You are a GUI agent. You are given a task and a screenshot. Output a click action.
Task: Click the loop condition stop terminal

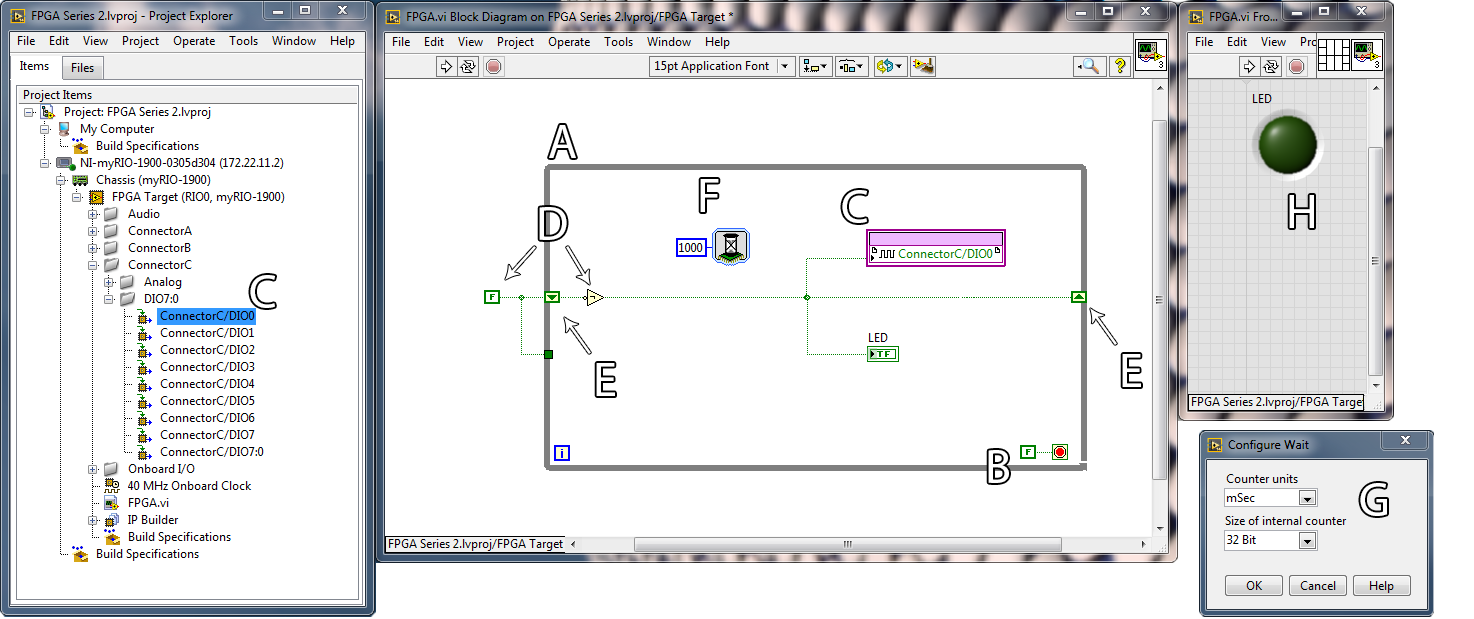[x=1059, y=452]
